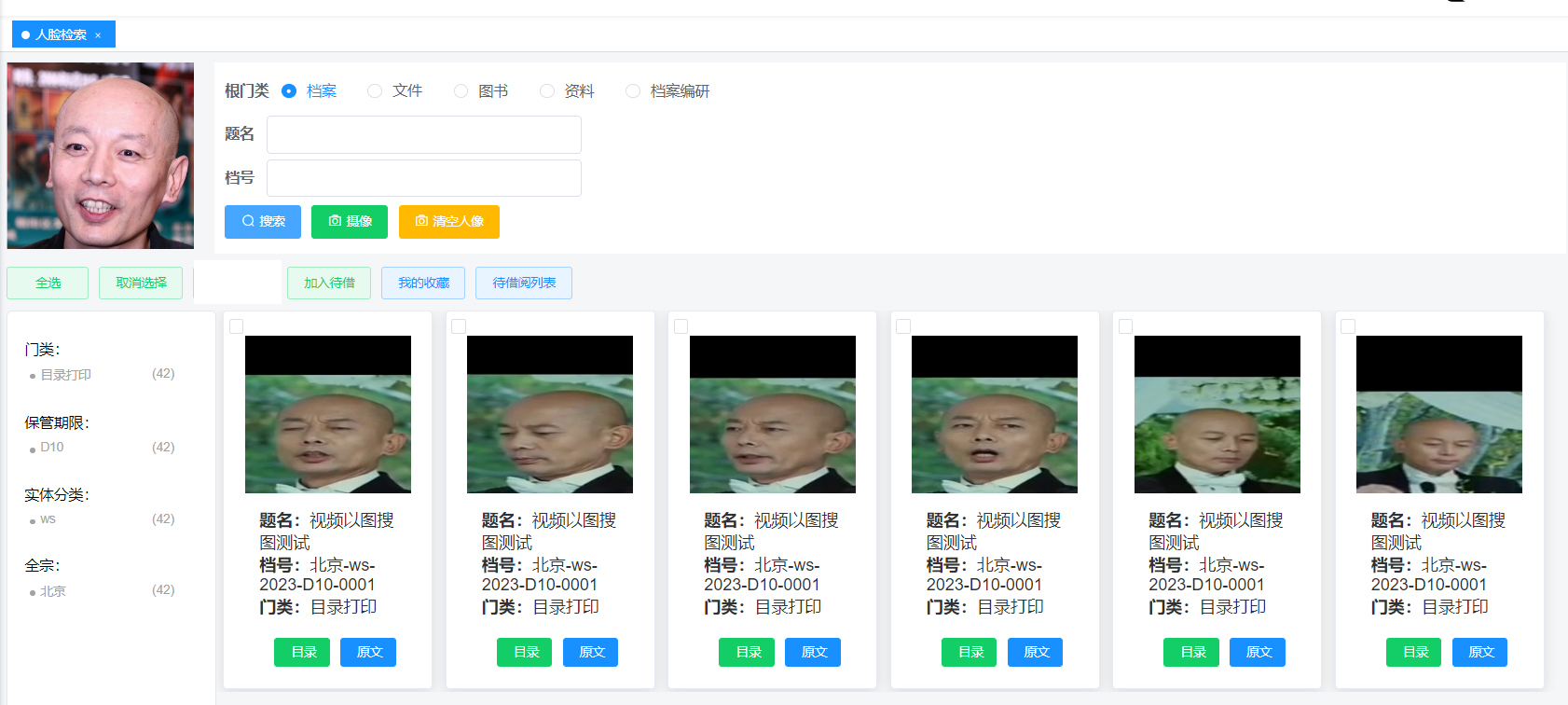The width and height of the screenshot is (1568, 705).
Task: Click 目录 on the sixth result card
Action: (x=1414, y=653)
